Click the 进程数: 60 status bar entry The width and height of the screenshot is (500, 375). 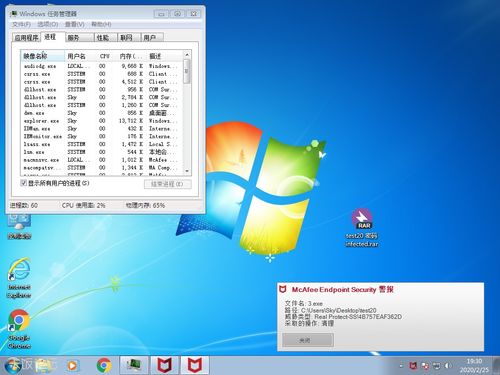[24, 205]
